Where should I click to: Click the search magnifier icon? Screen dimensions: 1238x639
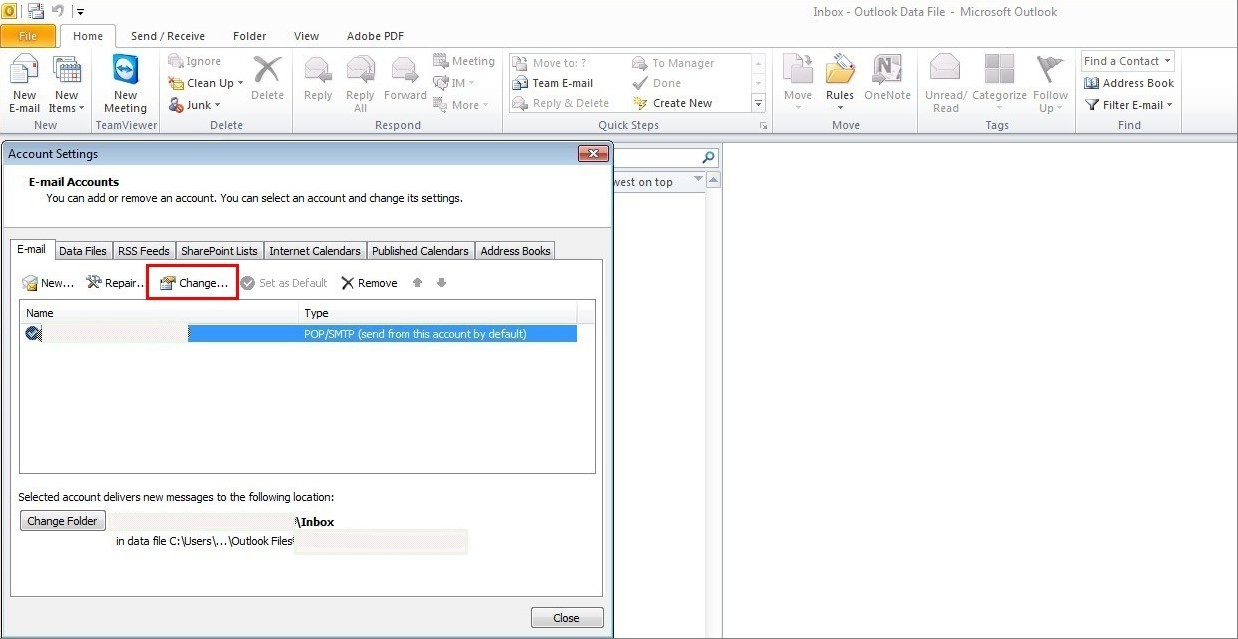click(708, 157)
